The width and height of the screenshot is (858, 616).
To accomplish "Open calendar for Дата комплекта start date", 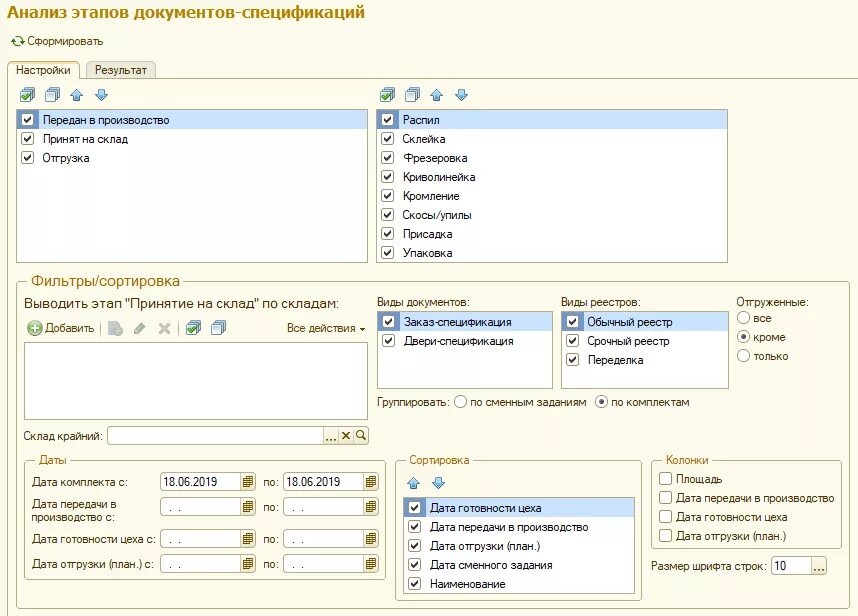I will [248, 481].
